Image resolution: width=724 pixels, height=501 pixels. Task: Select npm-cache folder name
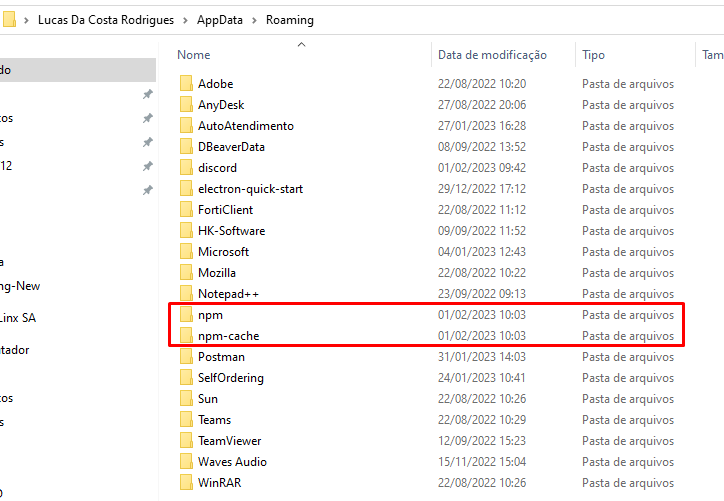[x=229, y=336]
